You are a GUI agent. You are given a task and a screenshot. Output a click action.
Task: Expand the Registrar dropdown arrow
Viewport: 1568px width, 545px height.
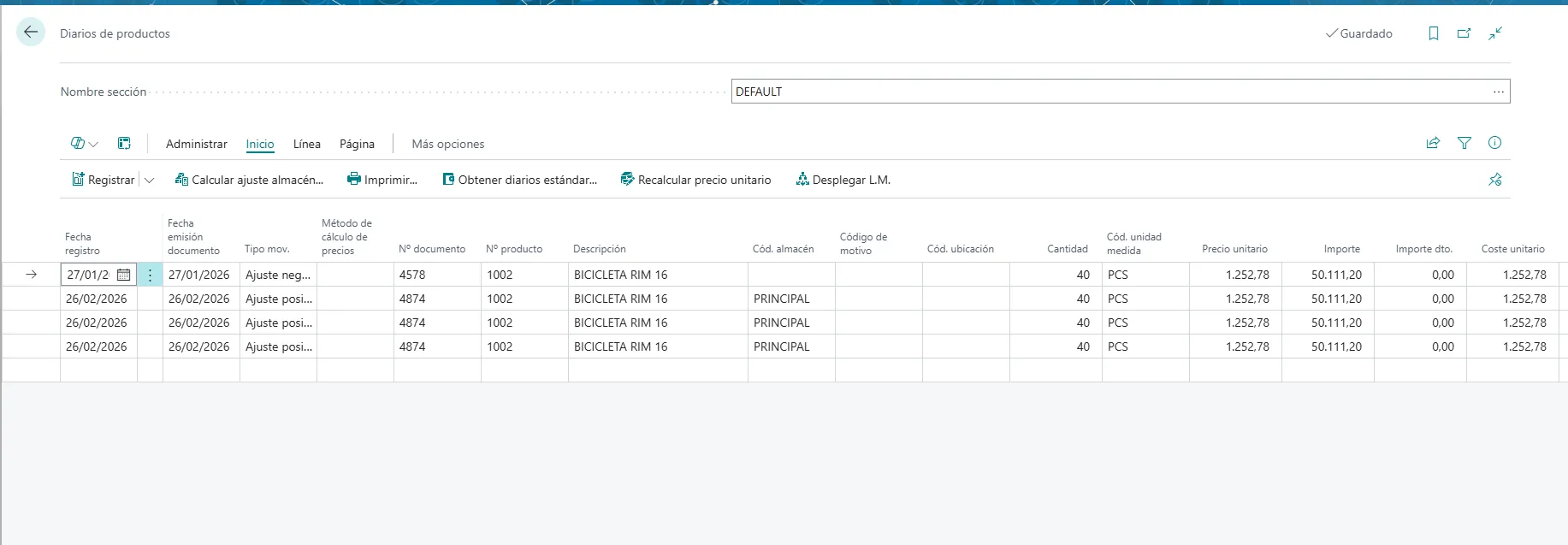(150, 180)
